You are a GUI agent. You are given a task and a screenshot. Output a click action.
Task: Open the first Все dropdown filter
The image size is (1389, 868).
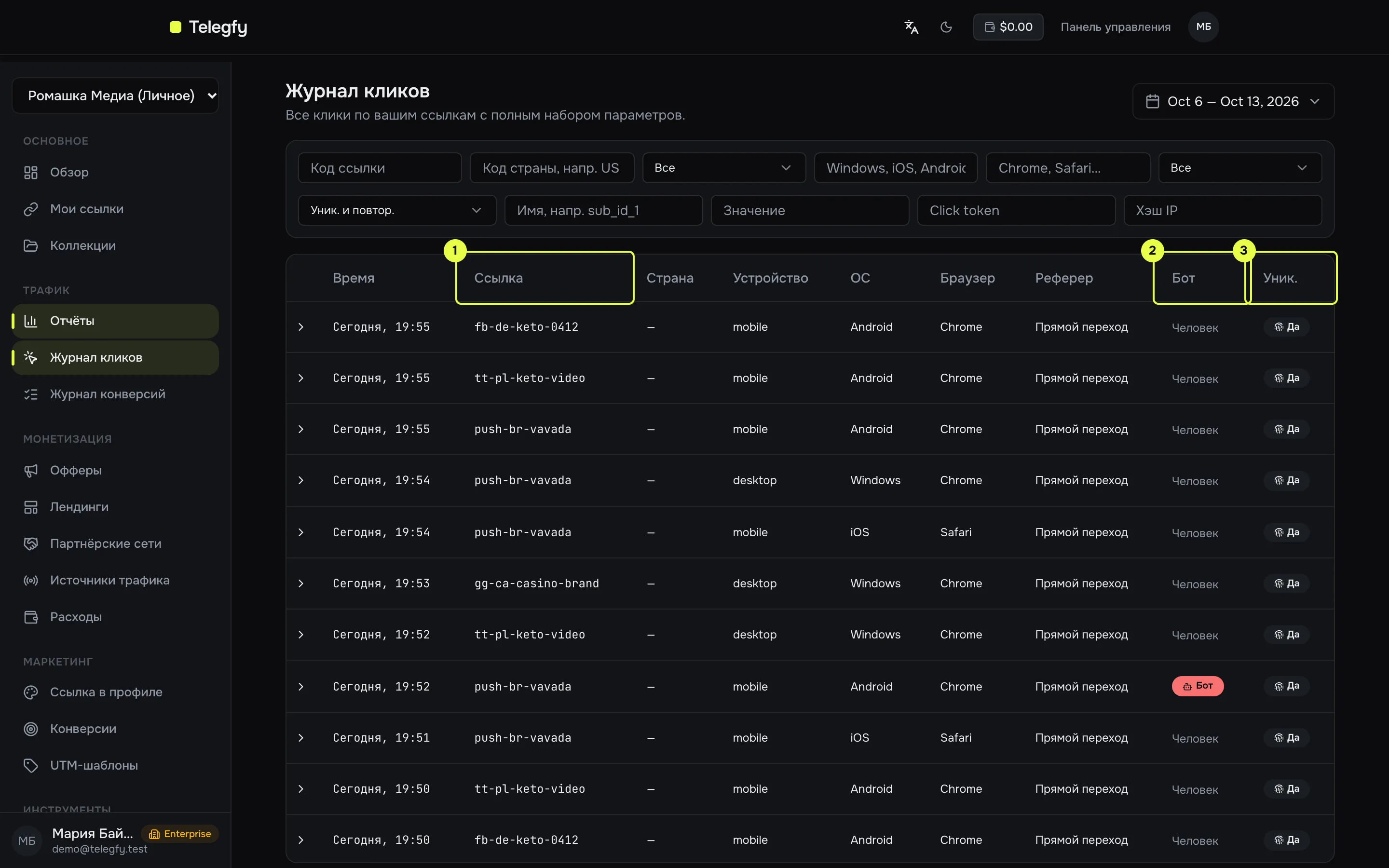point(724,168)
